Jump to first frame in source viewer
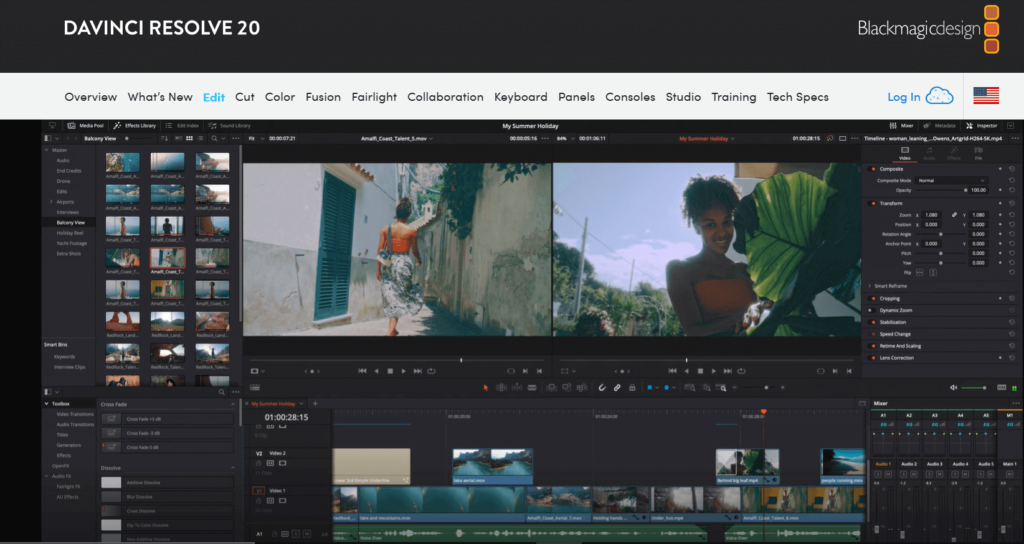 362,371
